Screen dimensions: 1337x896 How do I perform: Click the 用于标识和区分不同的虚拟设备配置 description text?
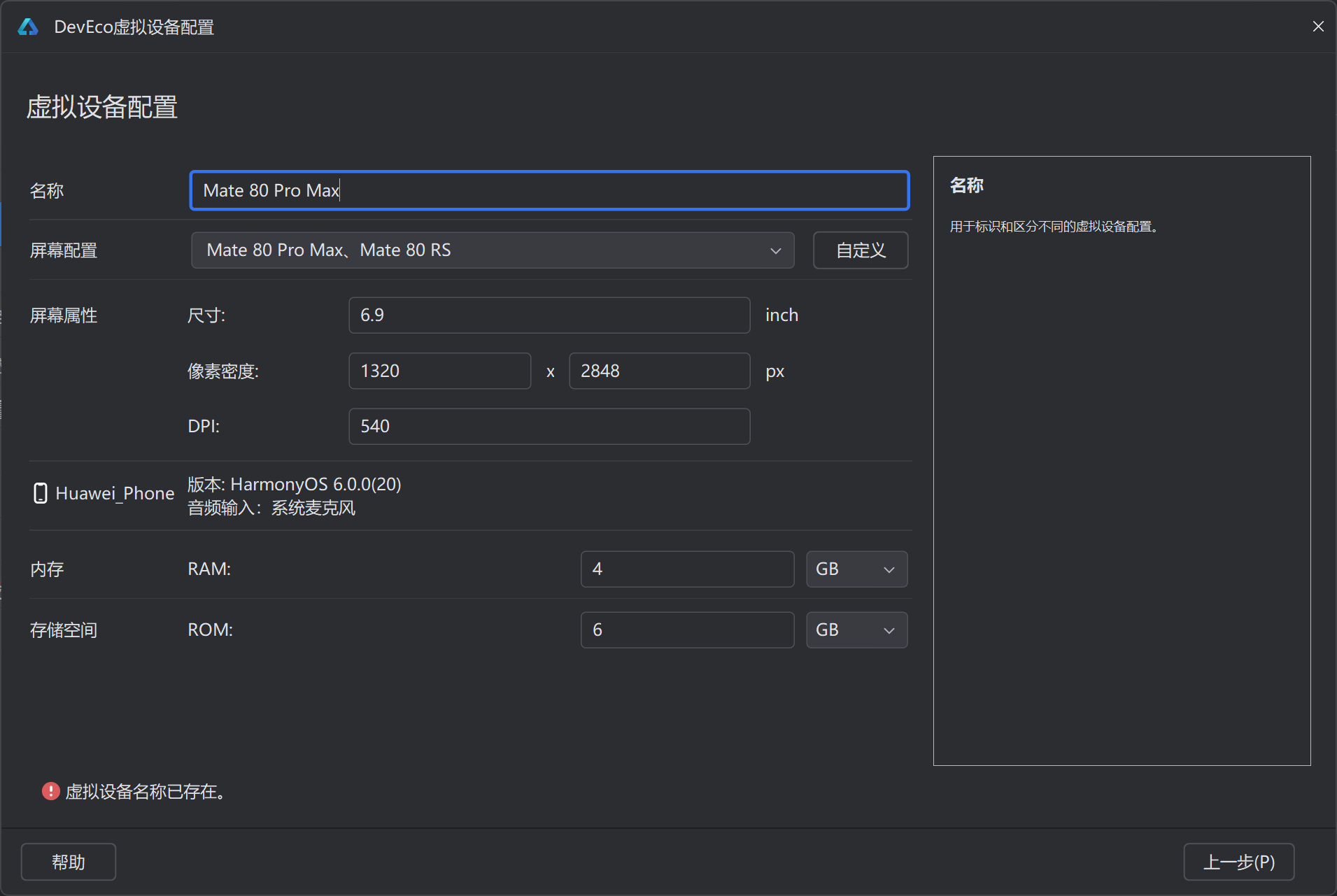click(1054, 227)
